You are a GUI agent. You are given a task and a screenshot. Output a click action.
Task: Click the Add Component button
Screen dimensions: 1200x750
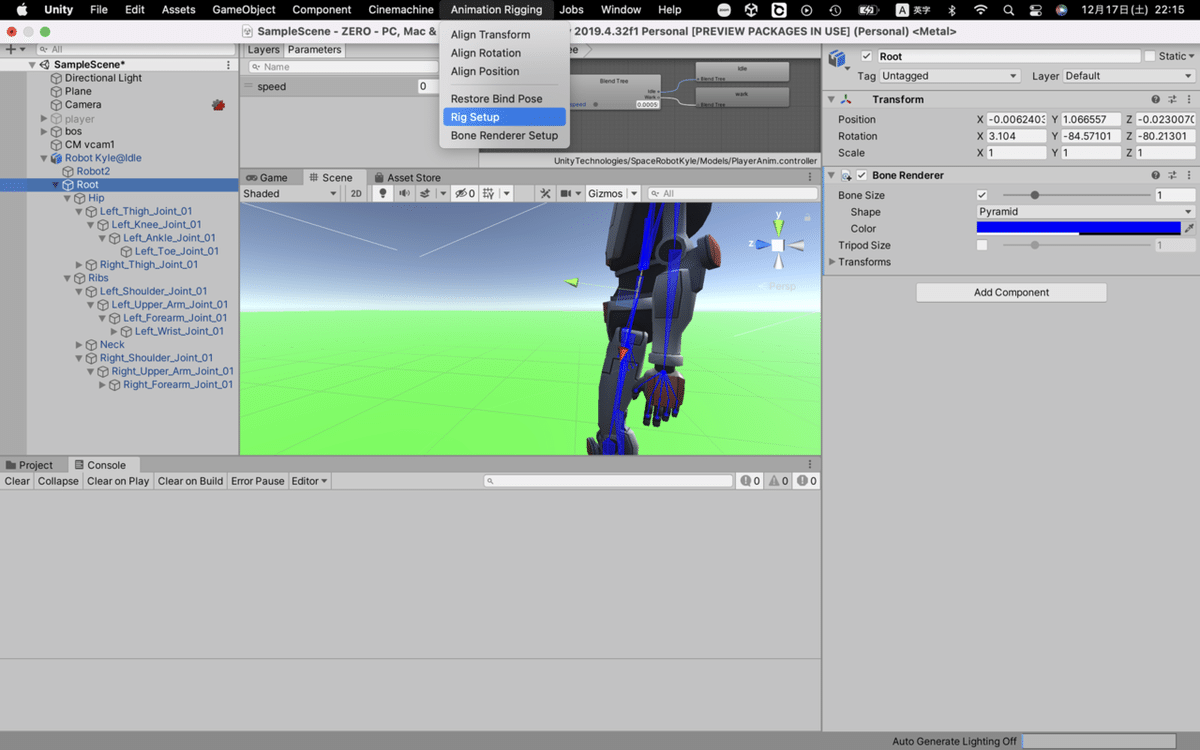[1010, 292]
